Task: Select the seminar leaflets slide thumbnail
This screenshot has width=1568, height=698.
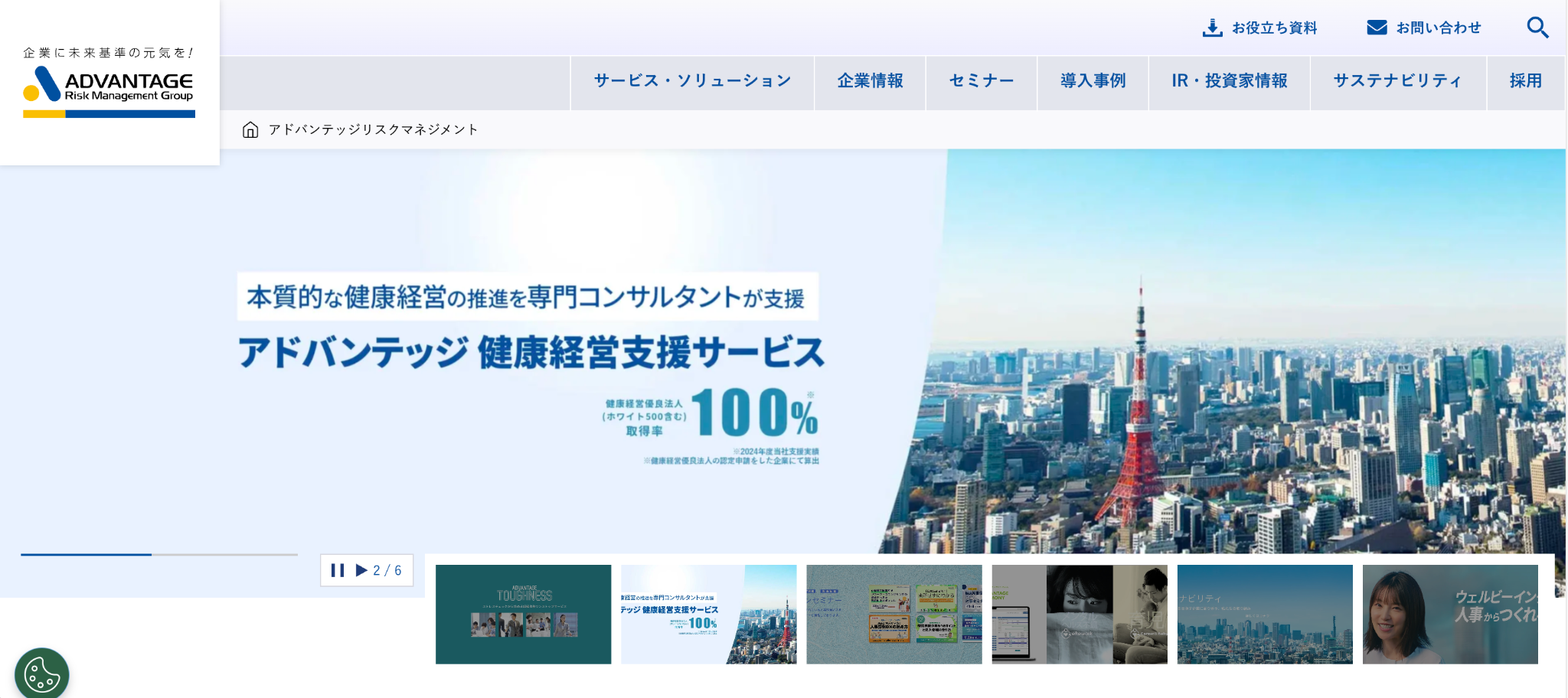Action: click(894, 615)
